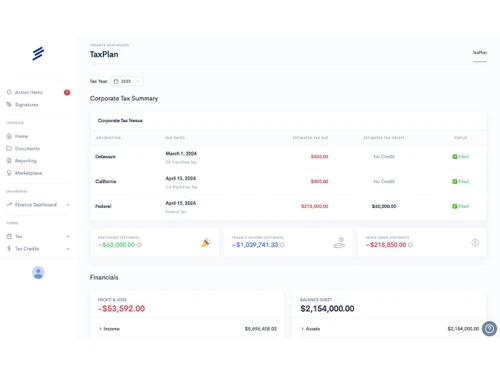The image size is (500, 375).
Task: Click the red Action Items notification badge
Action: pyautogui.click(x=67, y=92)
